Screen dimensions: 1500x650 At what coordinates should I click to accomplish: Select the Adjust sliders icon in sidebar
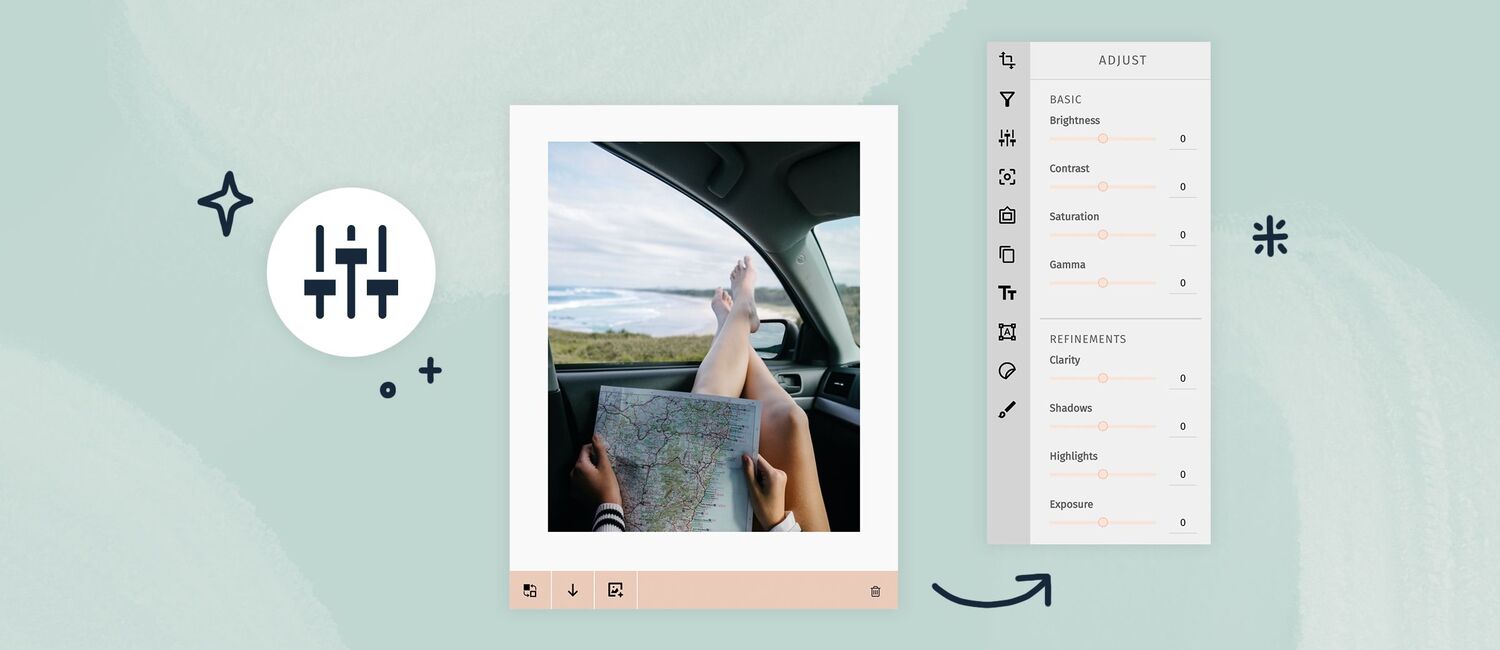click(x=1007, y=138)
